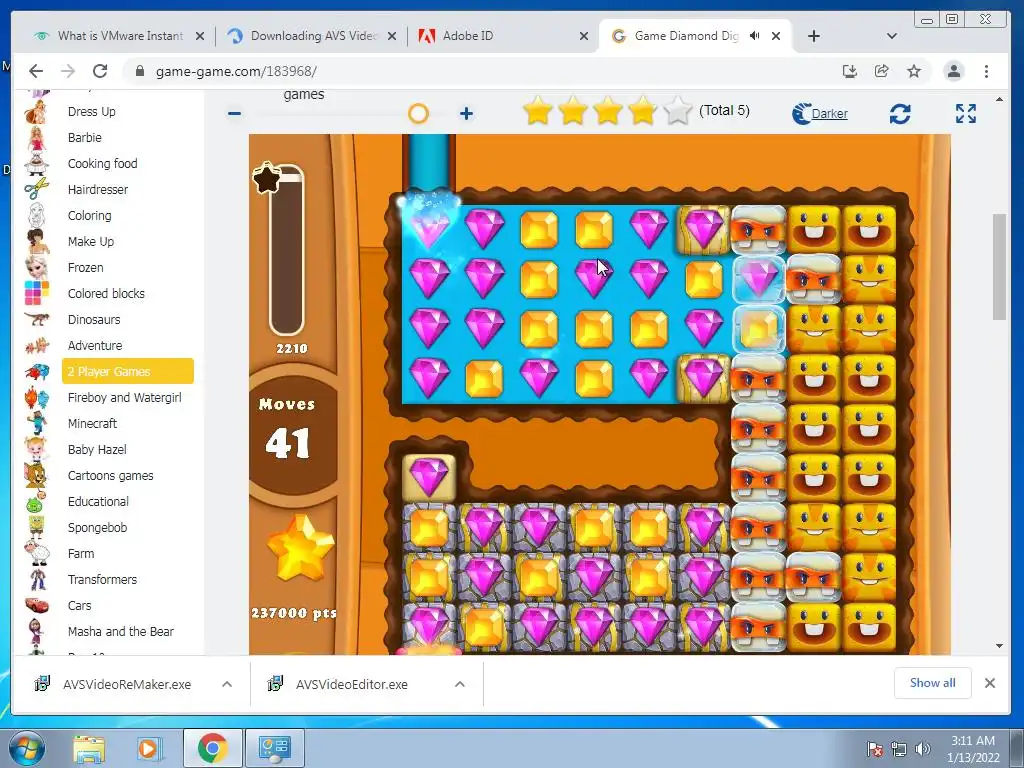Select highlighted 2 Player Games category
Image resolution: width=1024 pixels, height=768 pixels.
(x=128, y=371)
